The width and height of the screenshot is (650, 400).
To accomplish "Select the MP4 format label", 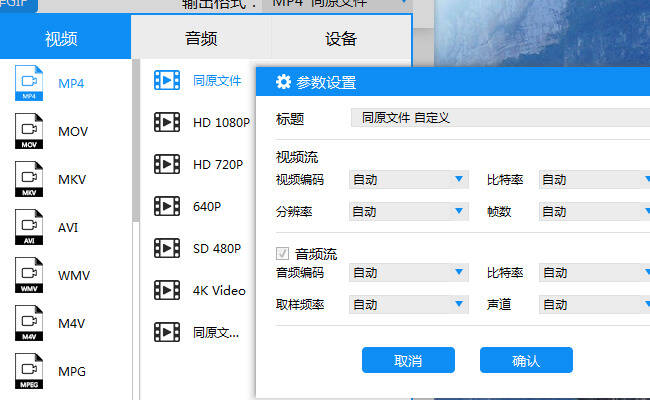I will [71, 83].
